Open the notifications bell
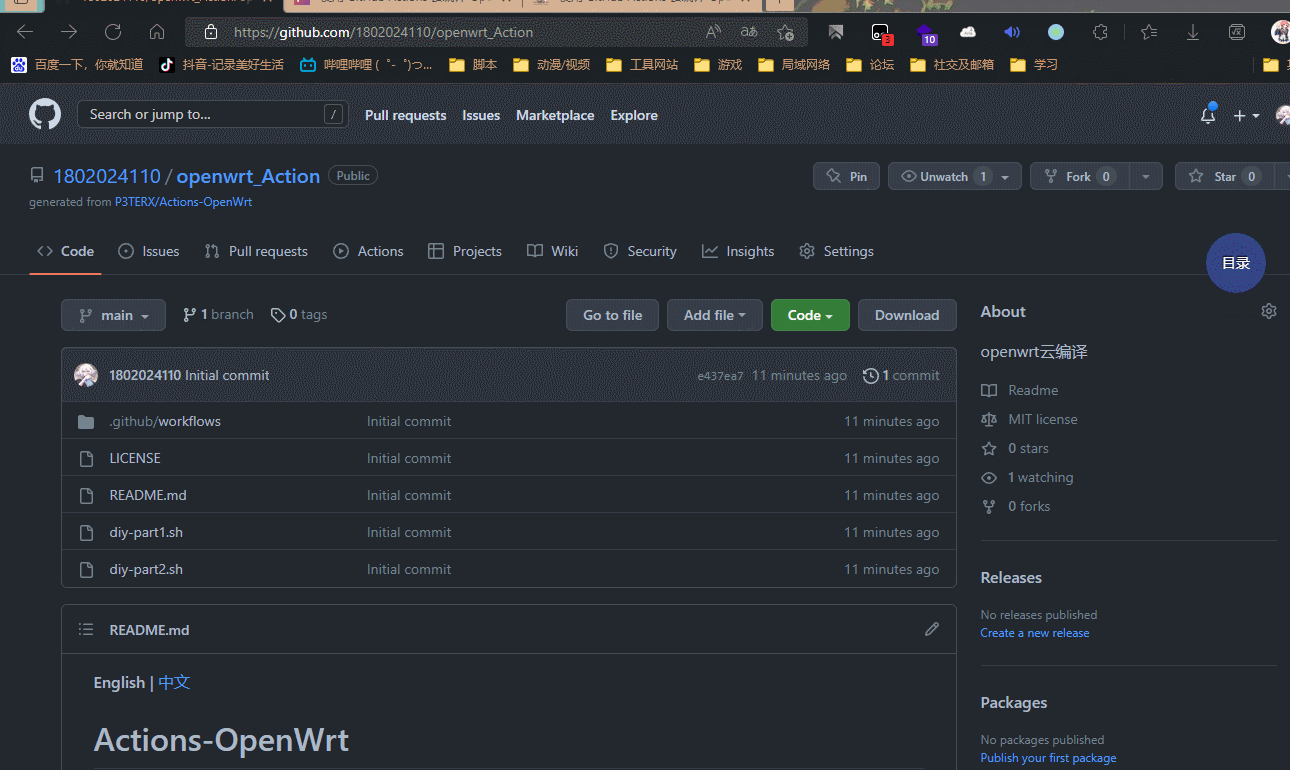 [1208, 115]
